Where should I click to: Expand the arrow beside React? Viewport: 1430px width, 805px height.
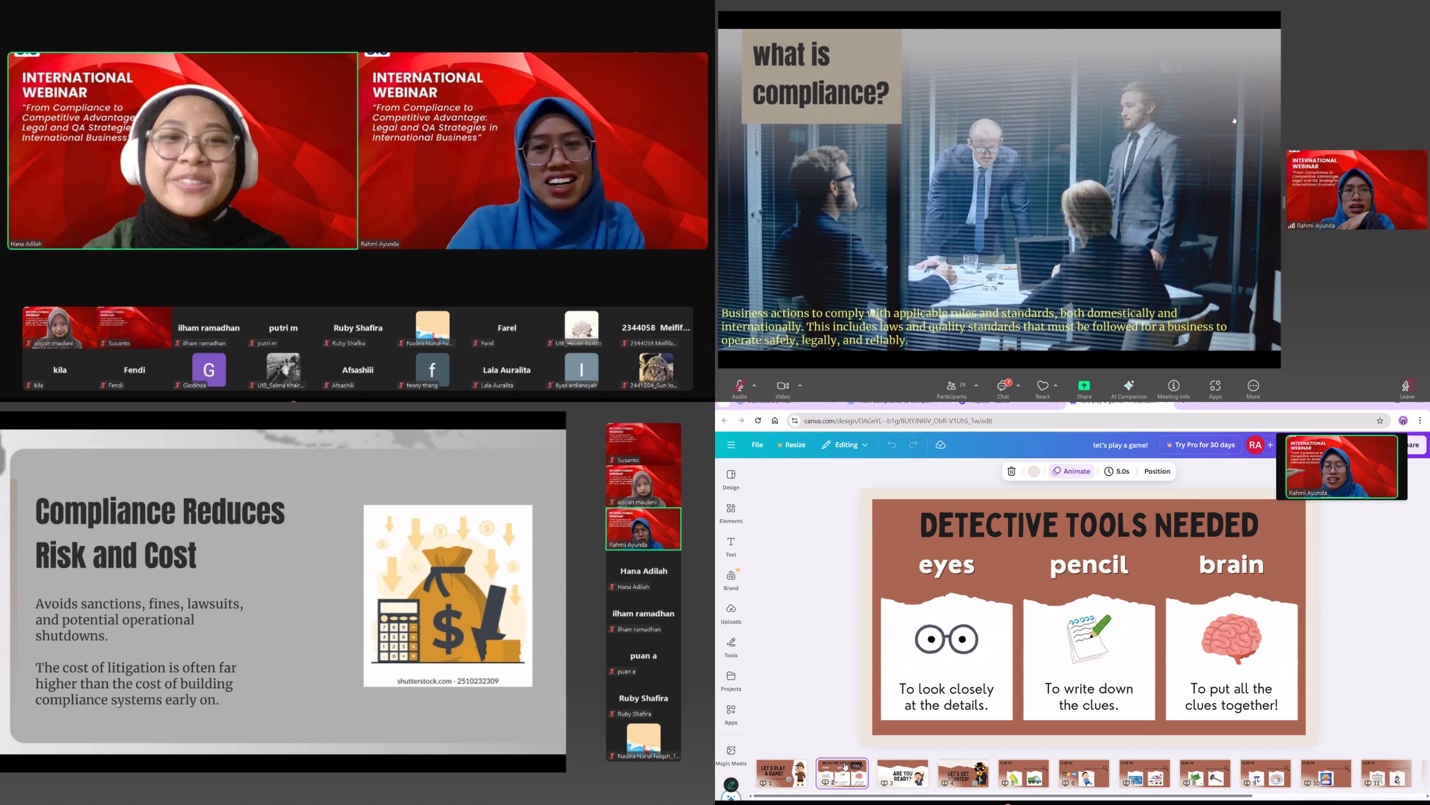[x=1056, y=386]
